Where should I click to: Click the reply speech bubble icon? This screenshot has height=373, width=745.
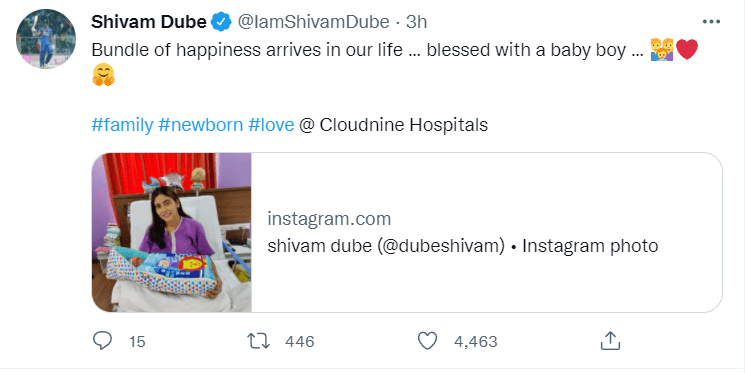click(x=102, y=341)
